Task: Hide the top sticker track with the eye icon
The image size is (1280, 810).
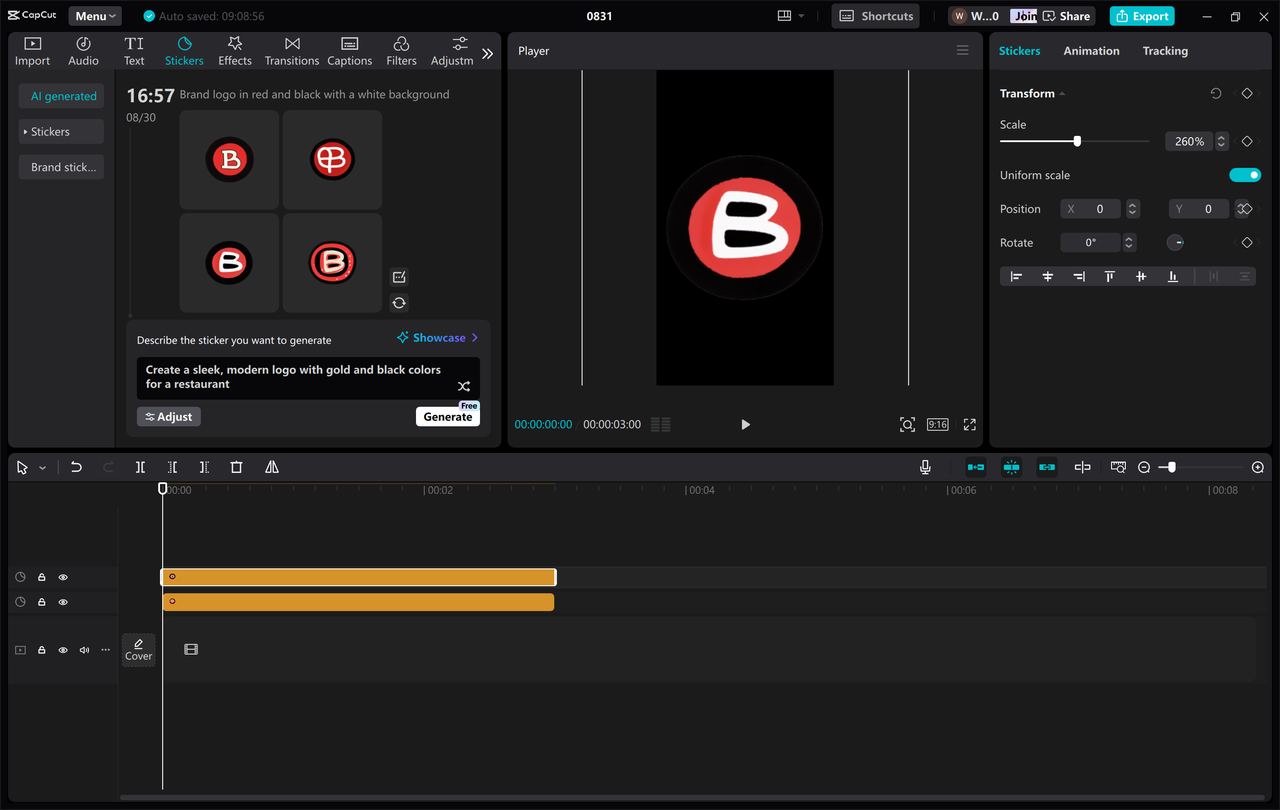Action: [63, 577]
